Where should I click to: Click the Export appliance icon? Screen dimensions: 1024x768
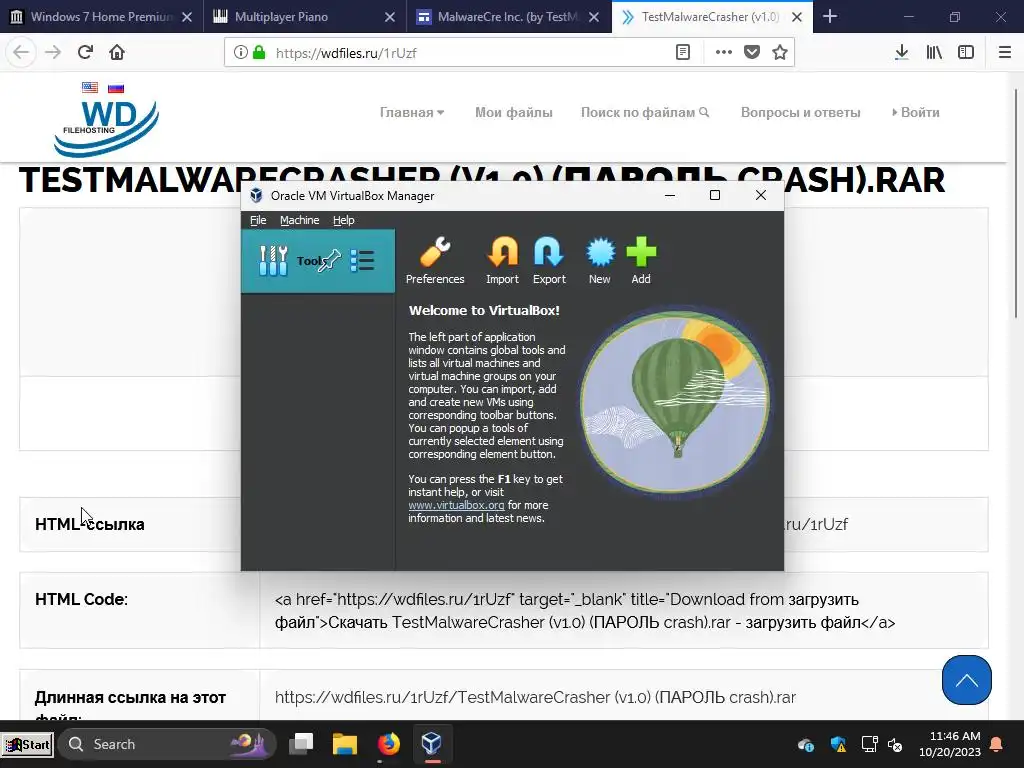coord(549,261)
